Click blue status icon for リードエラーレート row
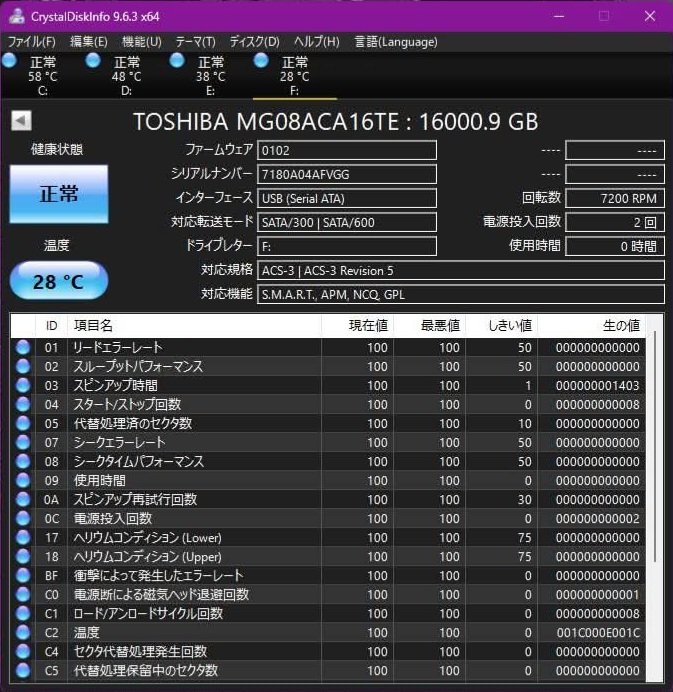Image resolution: width=673 pixels, height=692 pixels. pos(23,347)
